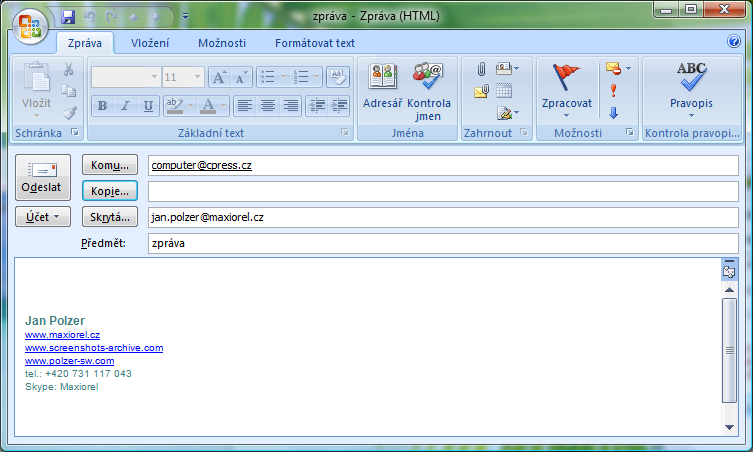Center the paragraph text

[267, 106]
